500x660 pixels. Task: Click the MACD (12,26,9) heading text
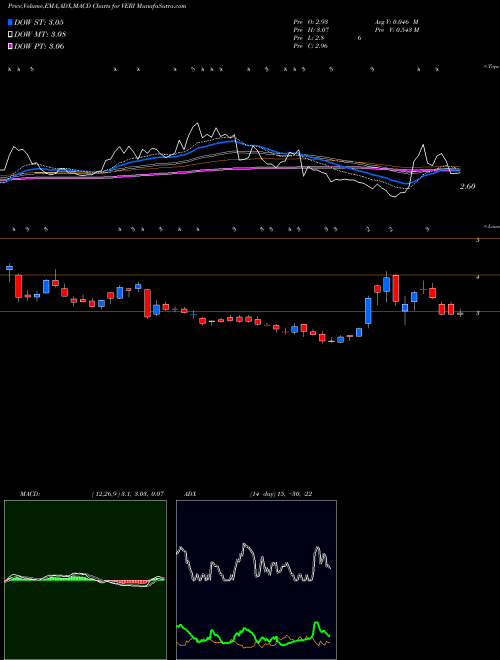click(x=91, y=494)
